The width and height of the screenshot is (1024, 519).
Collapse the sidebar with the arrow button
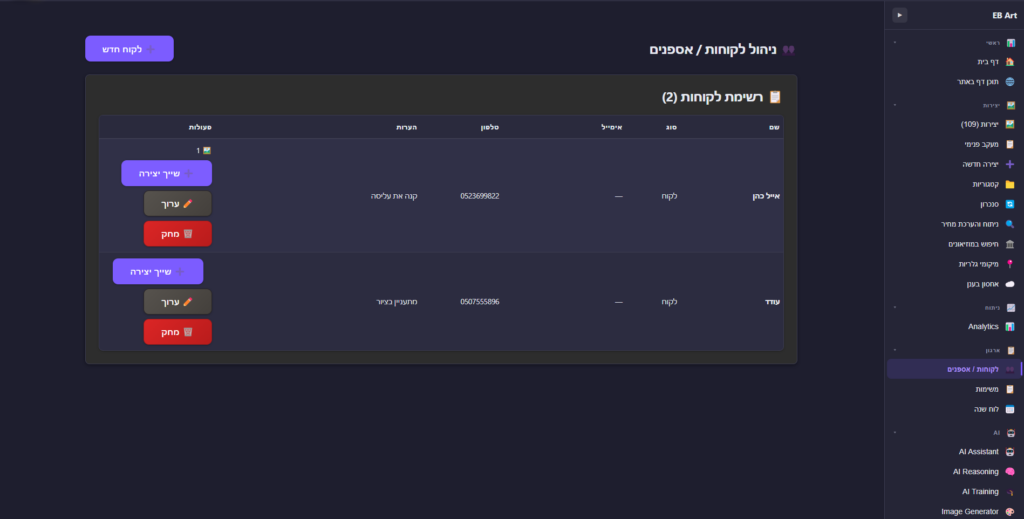pos(900,15)
